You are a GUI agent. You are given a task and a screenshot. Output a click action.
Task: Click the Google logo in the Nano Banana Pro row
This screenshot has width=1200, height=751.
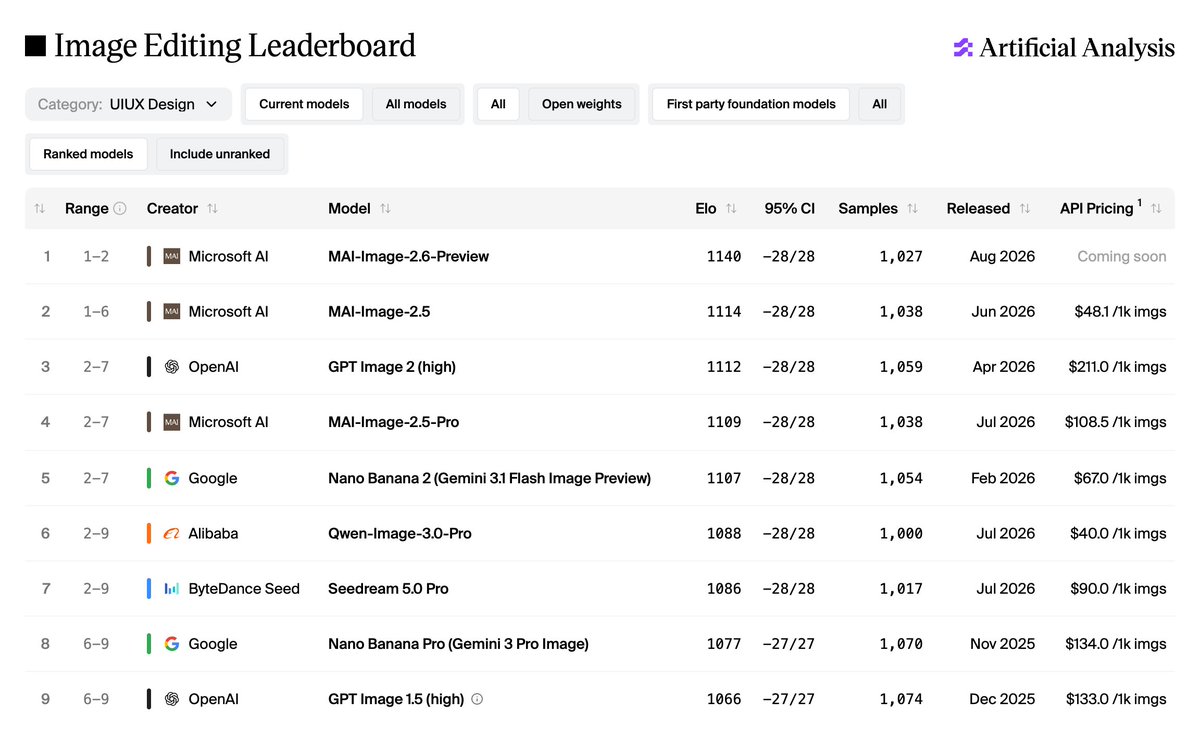[x=172, y=644]
